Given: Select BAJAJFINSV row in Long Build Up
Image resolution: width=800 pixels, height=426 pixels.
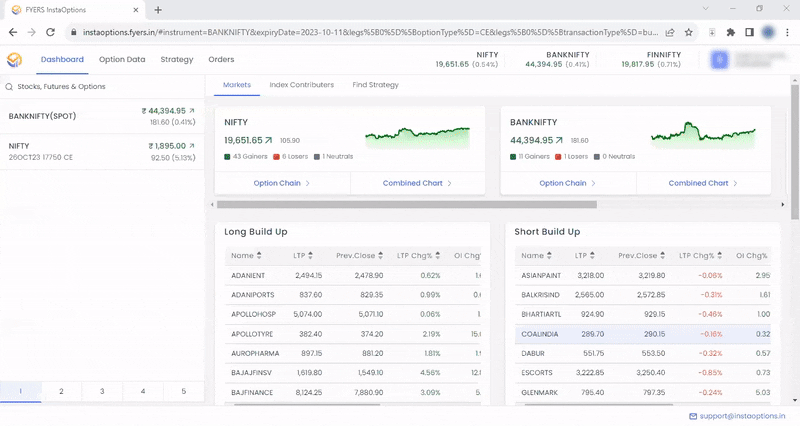Looking at the screenshot, I should [x=353, y=373].
